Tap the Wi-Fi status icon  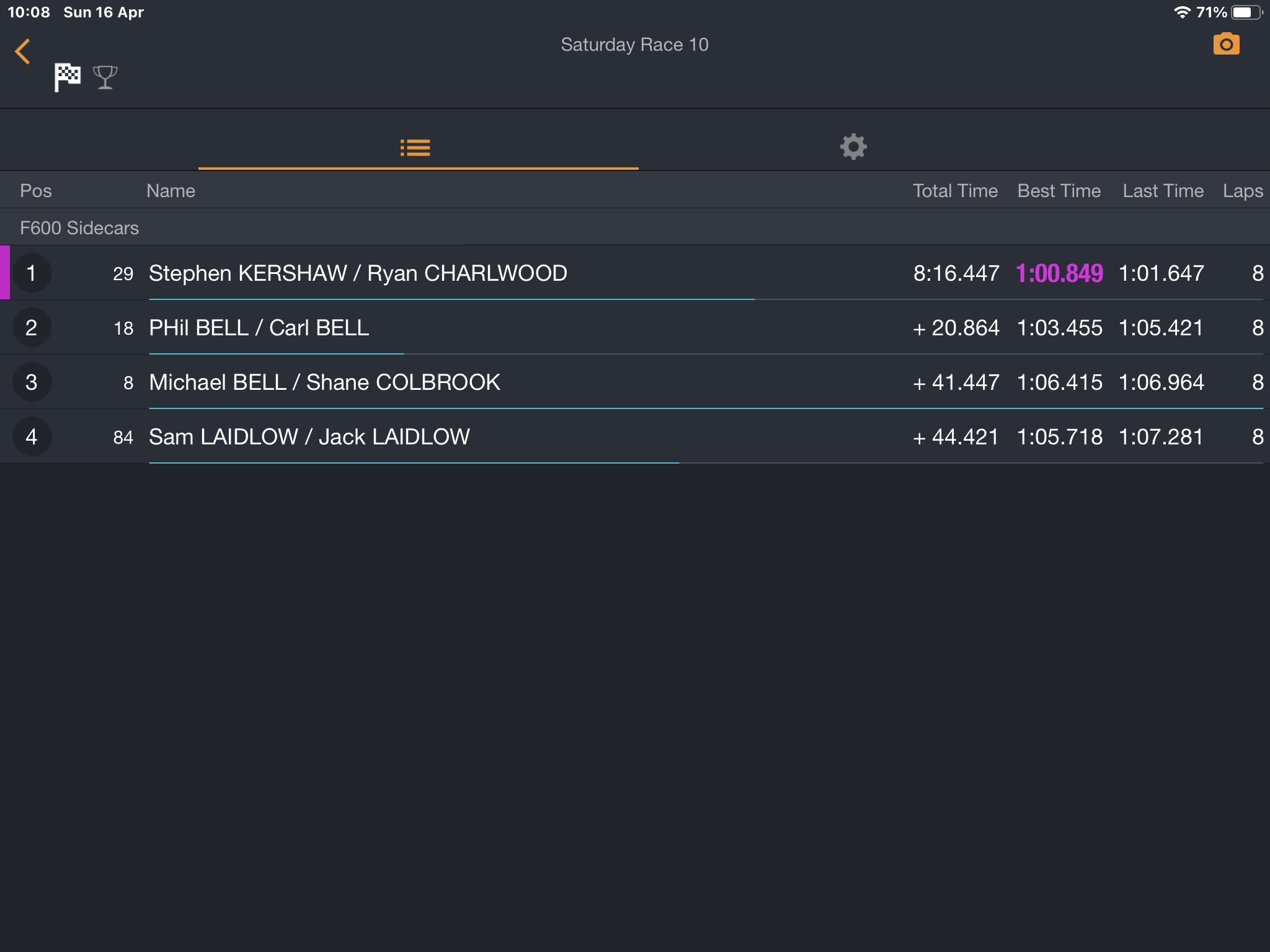point(1182,12)
